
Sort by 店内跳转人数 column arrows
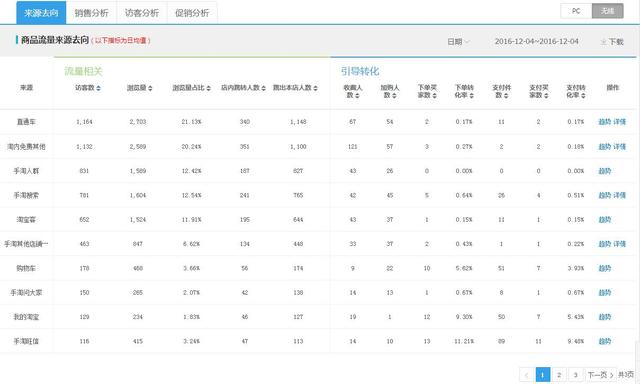coord(264,88)
